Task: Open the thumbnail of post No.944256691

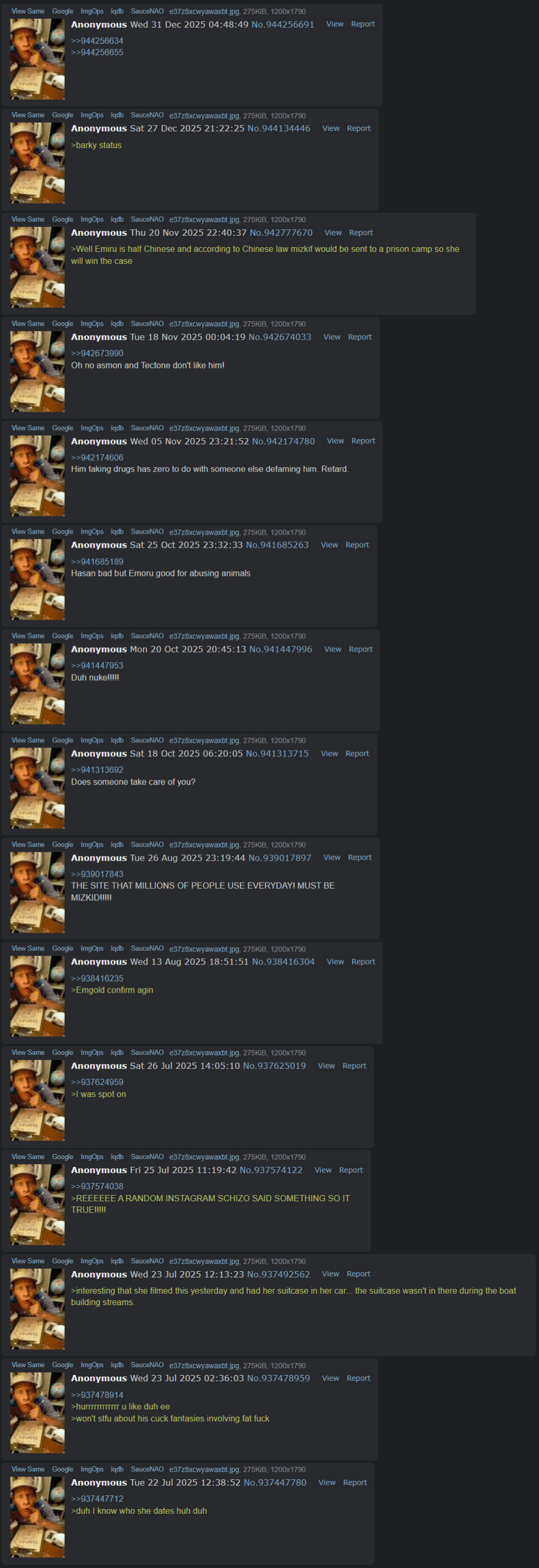Action: coord(37,59)
